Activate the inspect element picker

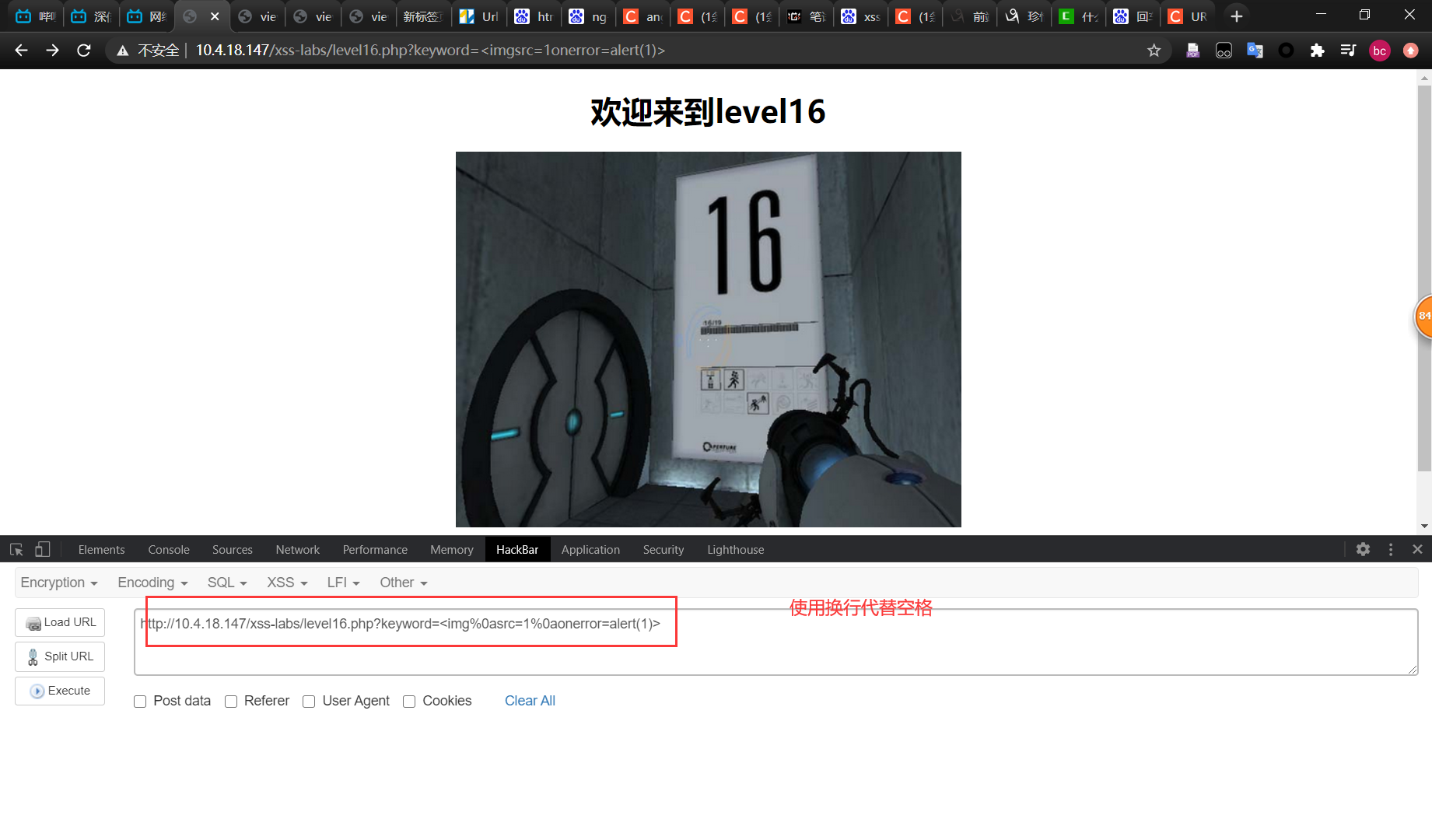click(16, 550)
